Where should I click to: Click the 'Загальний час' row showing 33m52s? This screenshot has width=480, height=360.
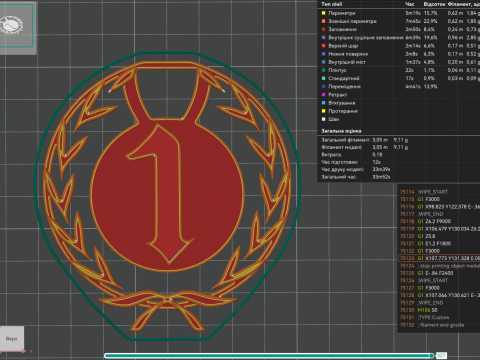pos(356,177)
